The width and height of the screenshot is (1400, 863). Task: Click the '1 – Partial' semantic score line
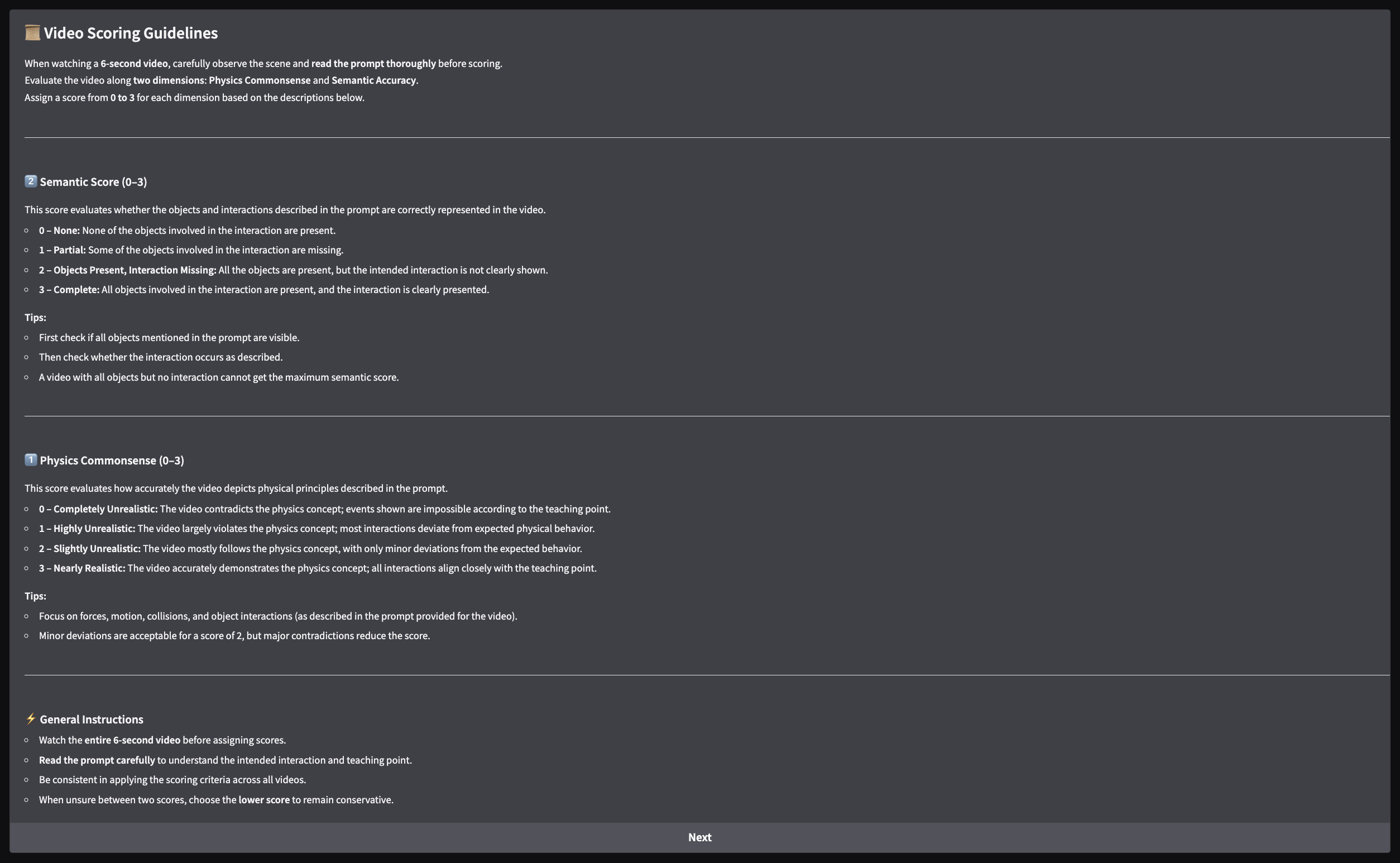(191, 250)
